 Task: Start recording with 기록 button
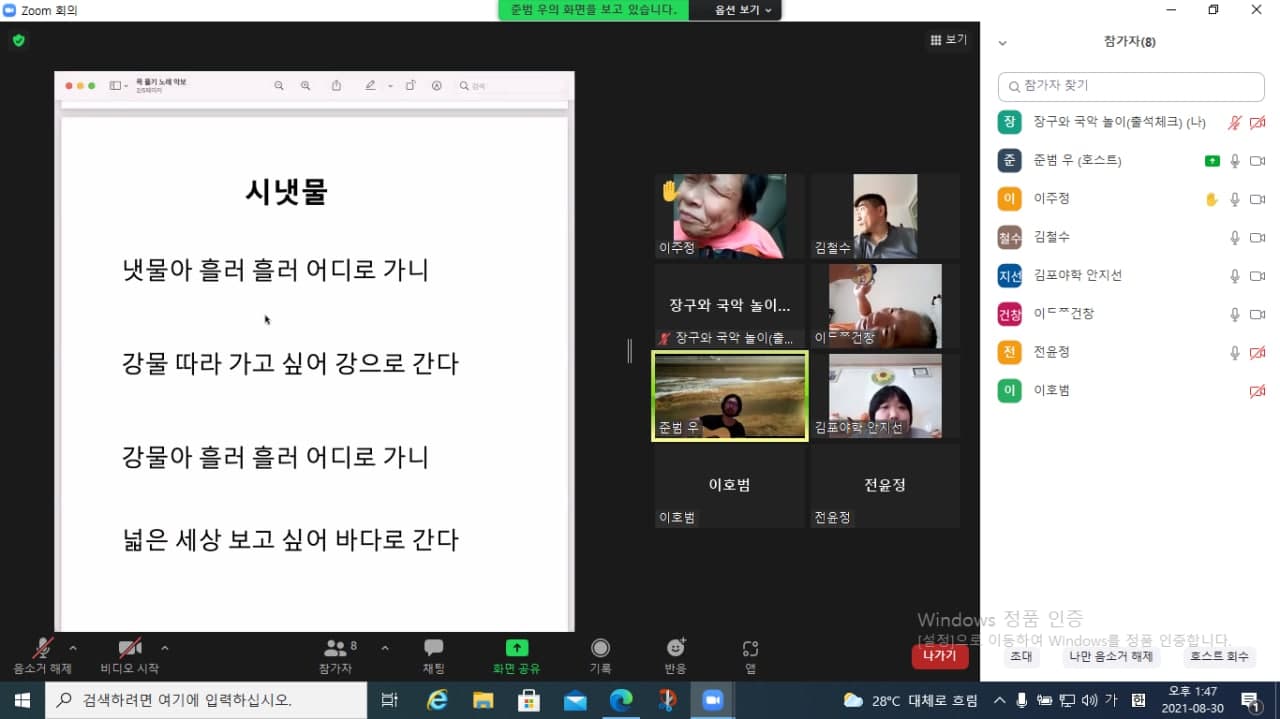coord(600,656)
